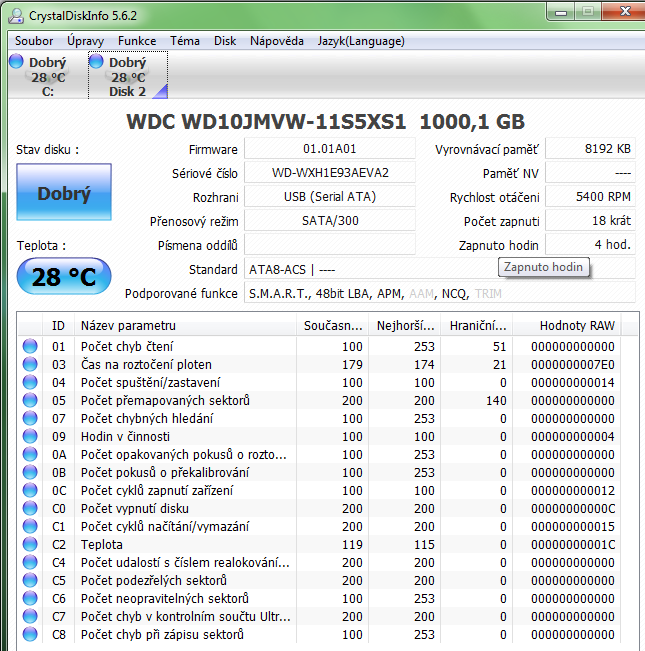Click the 'Počet přemapovaných sektorů' text
Screen dimensions: 645x651
(165, 401)
